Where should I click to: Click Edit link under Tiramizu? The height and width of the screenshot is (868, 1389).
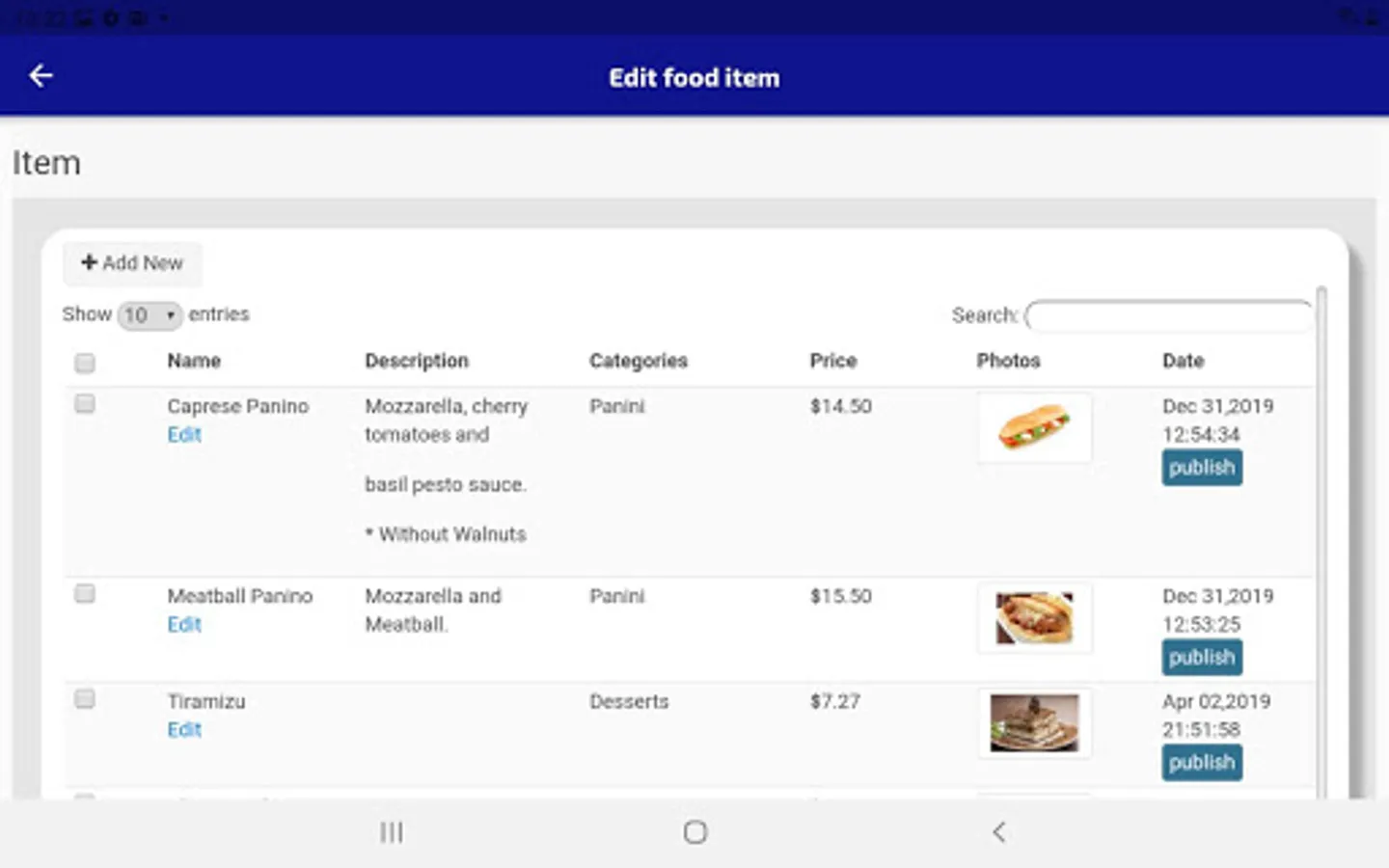184,730
